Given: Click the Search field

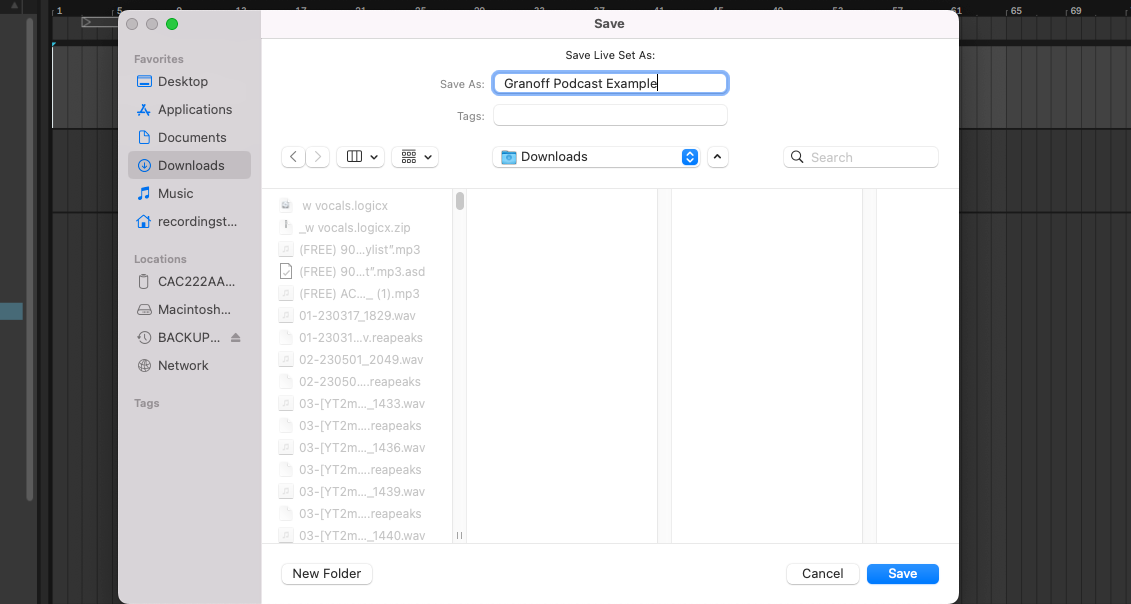Looking at the screenshot, I should pyautogui.click(x=861, y=157).
